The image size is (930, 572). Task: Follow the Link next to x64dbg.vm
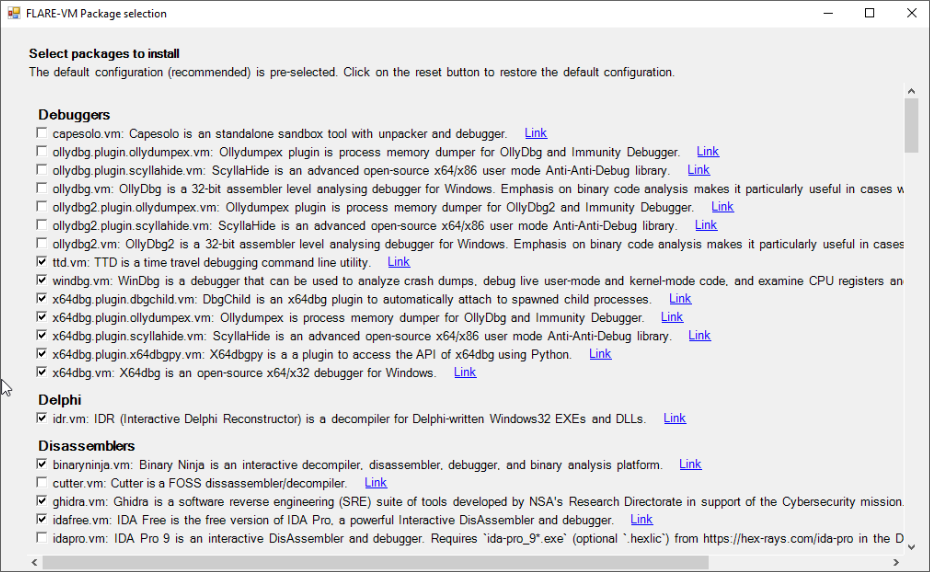465,372
